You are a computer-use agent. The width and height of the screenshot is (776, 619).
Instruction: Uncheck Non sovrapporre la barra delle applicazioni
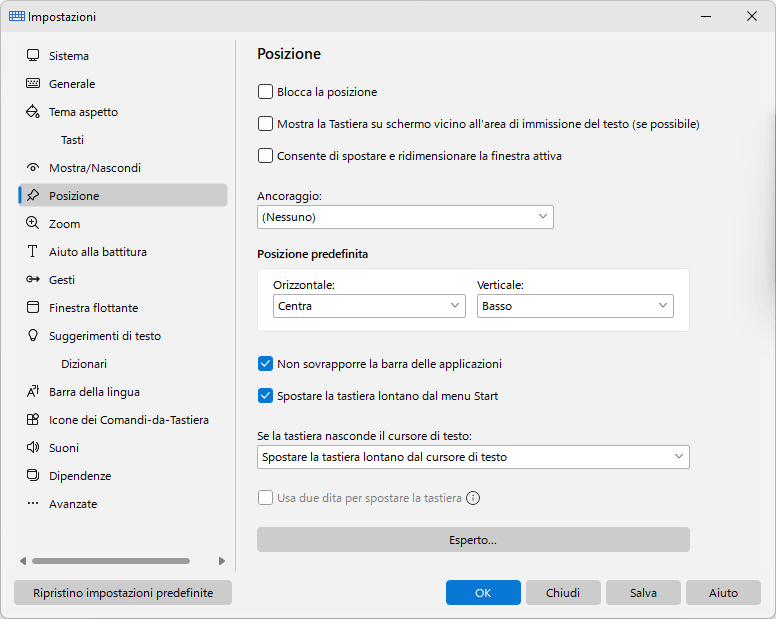pos(265,364)
